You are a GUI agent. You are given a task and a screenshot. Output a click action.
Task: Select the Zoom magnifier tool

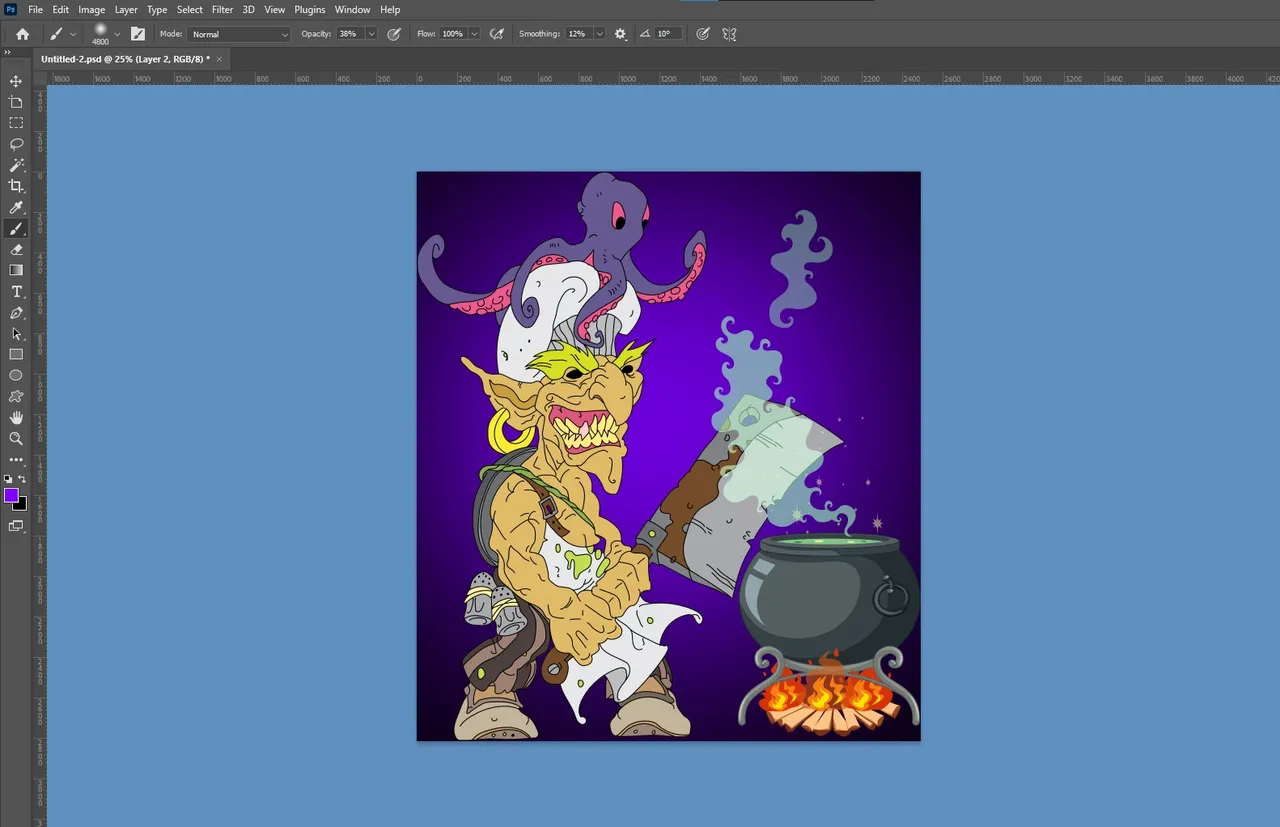click(x=16, y=438)
